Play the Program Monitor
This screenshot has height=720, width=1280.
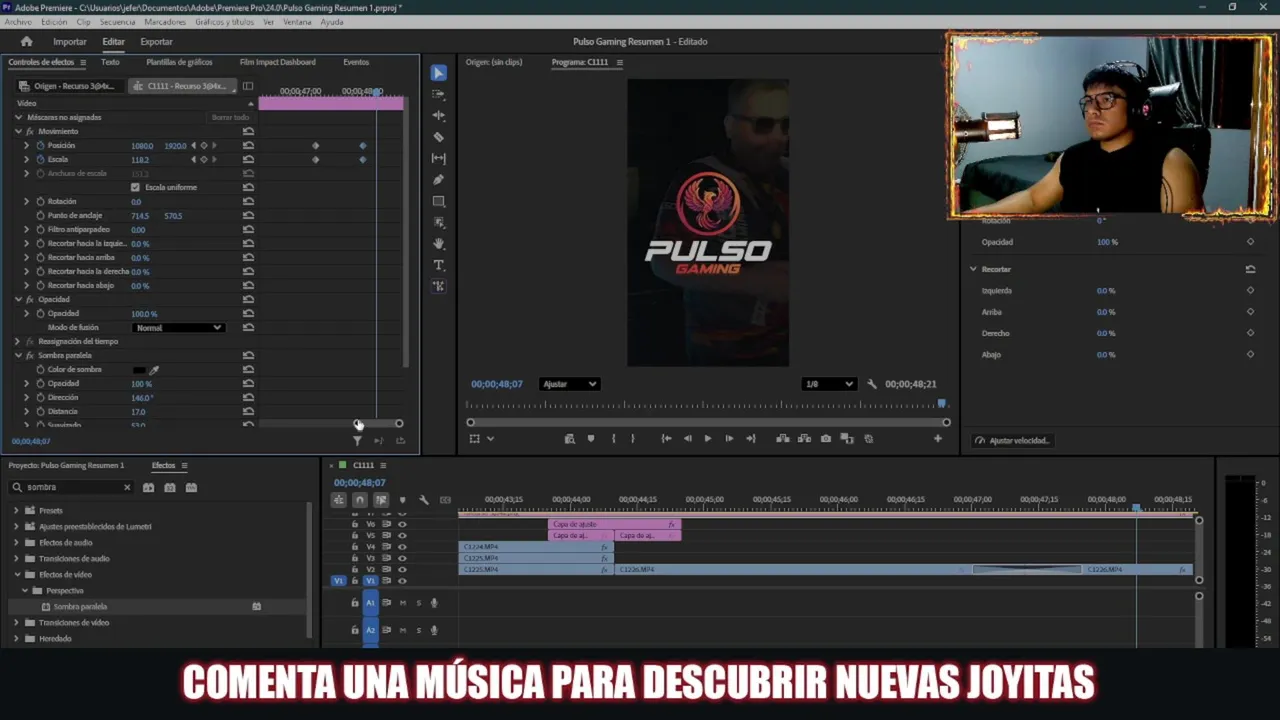(x=708, y=438)
